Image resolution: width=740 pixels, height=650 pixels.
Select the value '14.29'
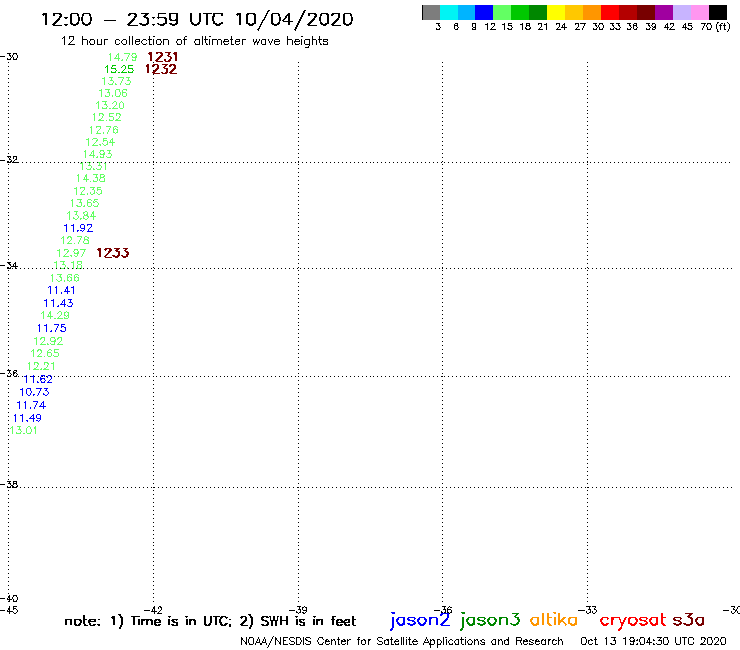coord(55,315)
